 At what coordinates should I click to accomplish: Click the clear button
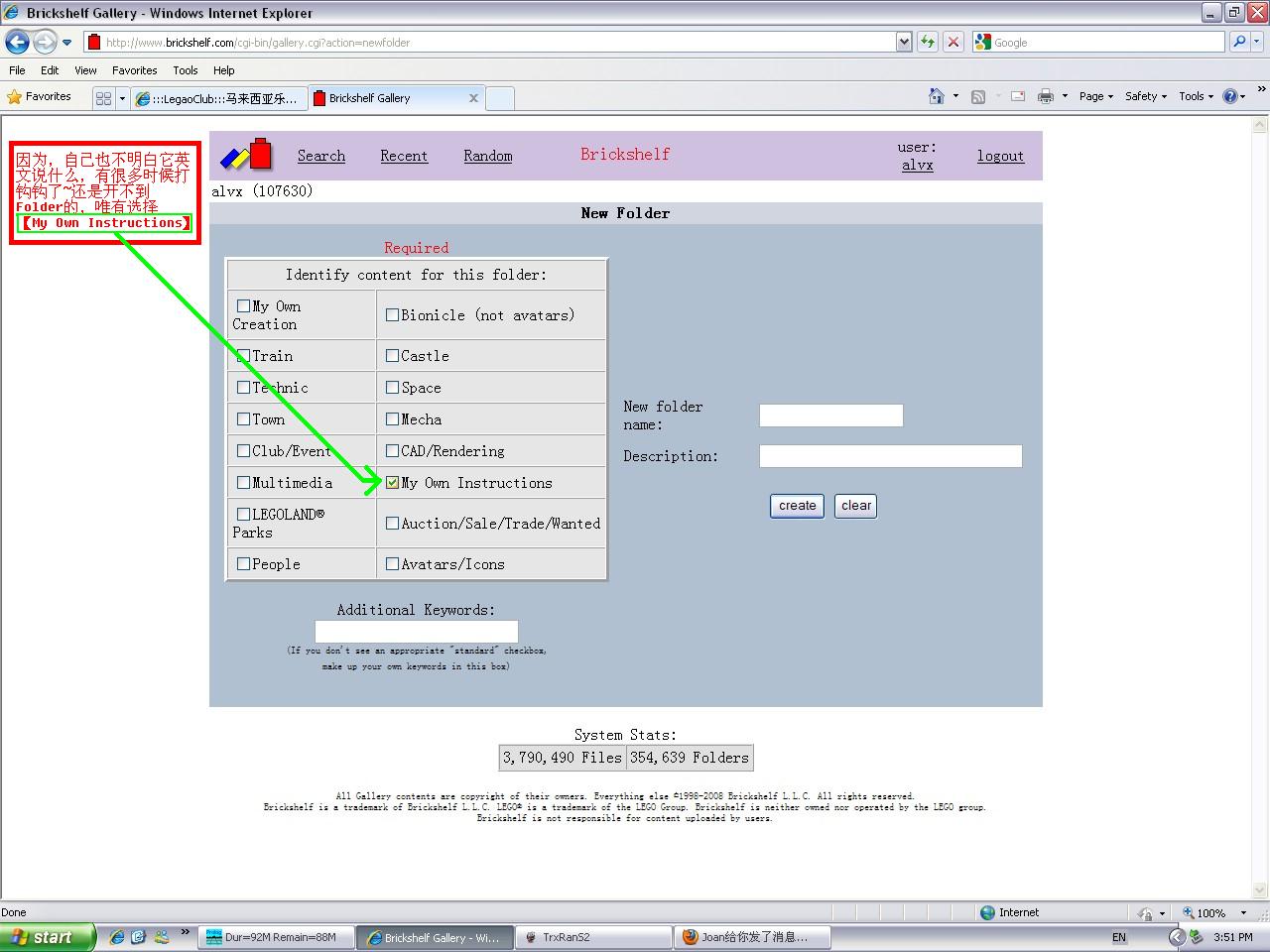[856, 506]
